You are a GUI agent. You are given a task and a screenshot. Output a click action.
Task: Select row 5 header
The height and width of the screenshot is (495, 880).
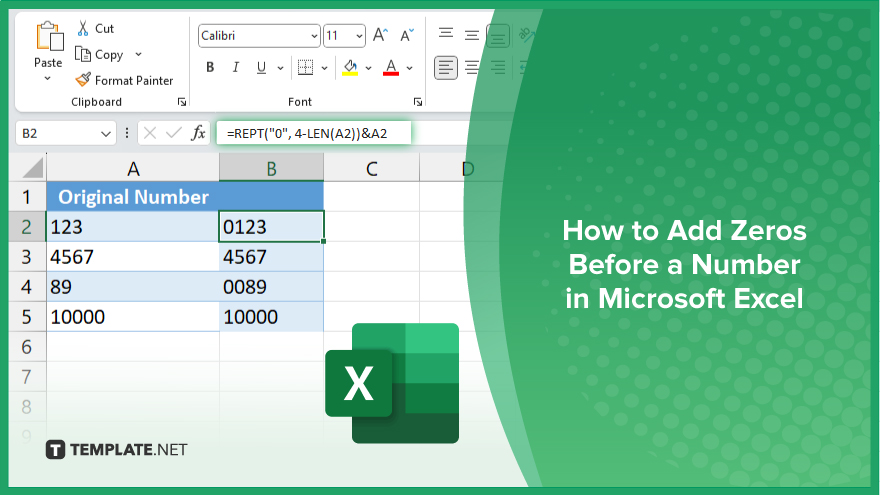tap(27, 317)
